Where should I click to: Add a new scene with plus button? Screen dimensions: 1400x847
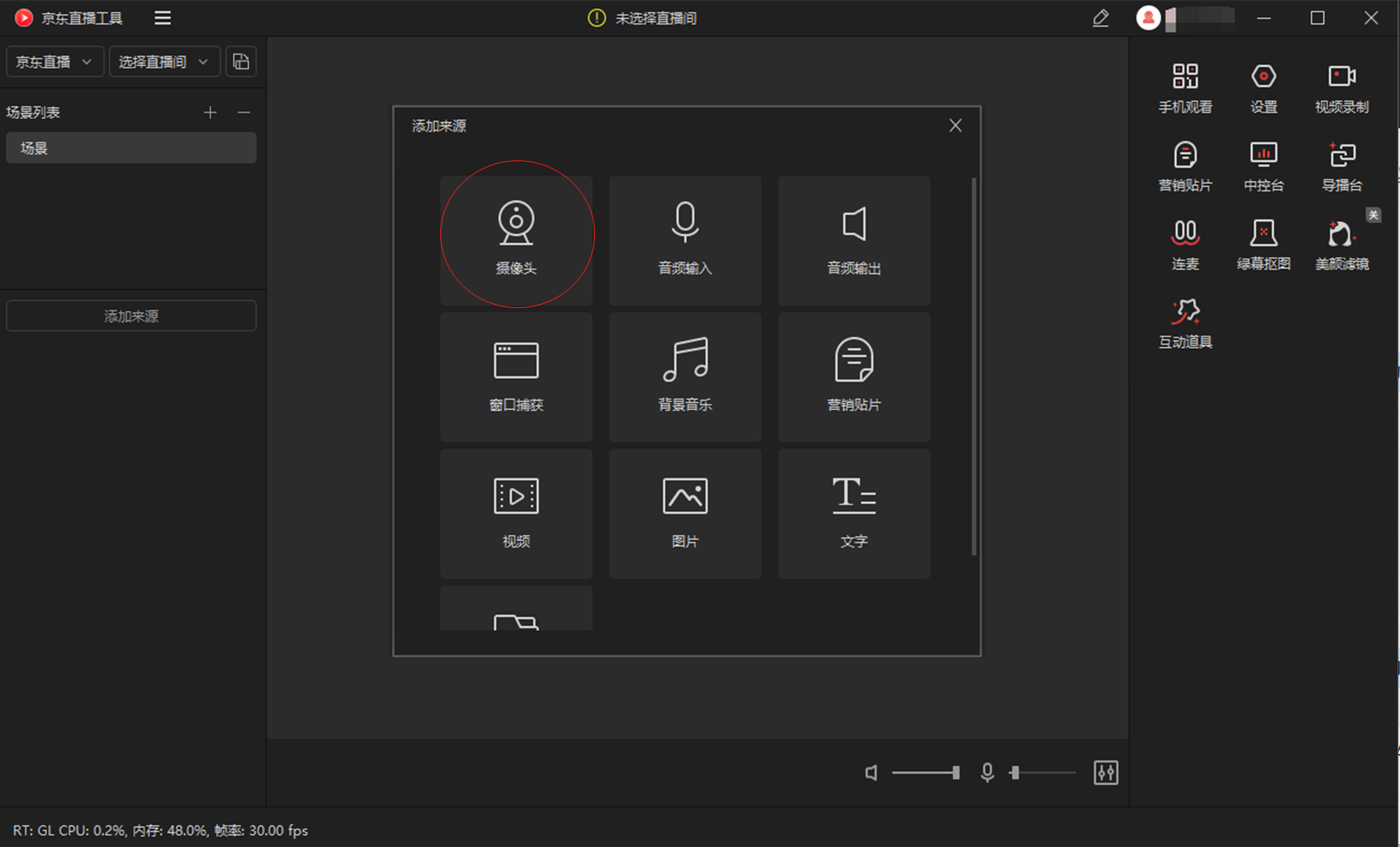coord(210,113)
